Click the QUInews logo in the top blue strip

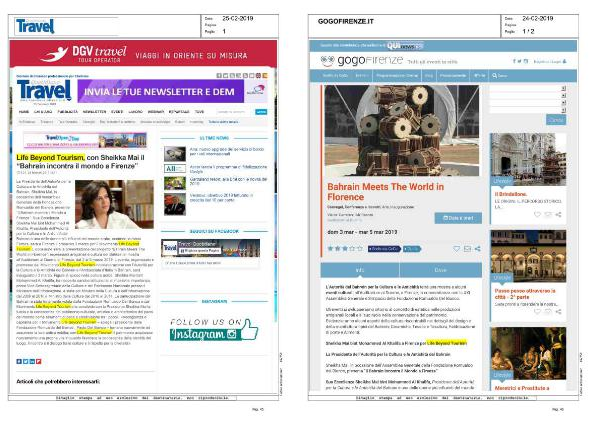click(405, 46)
